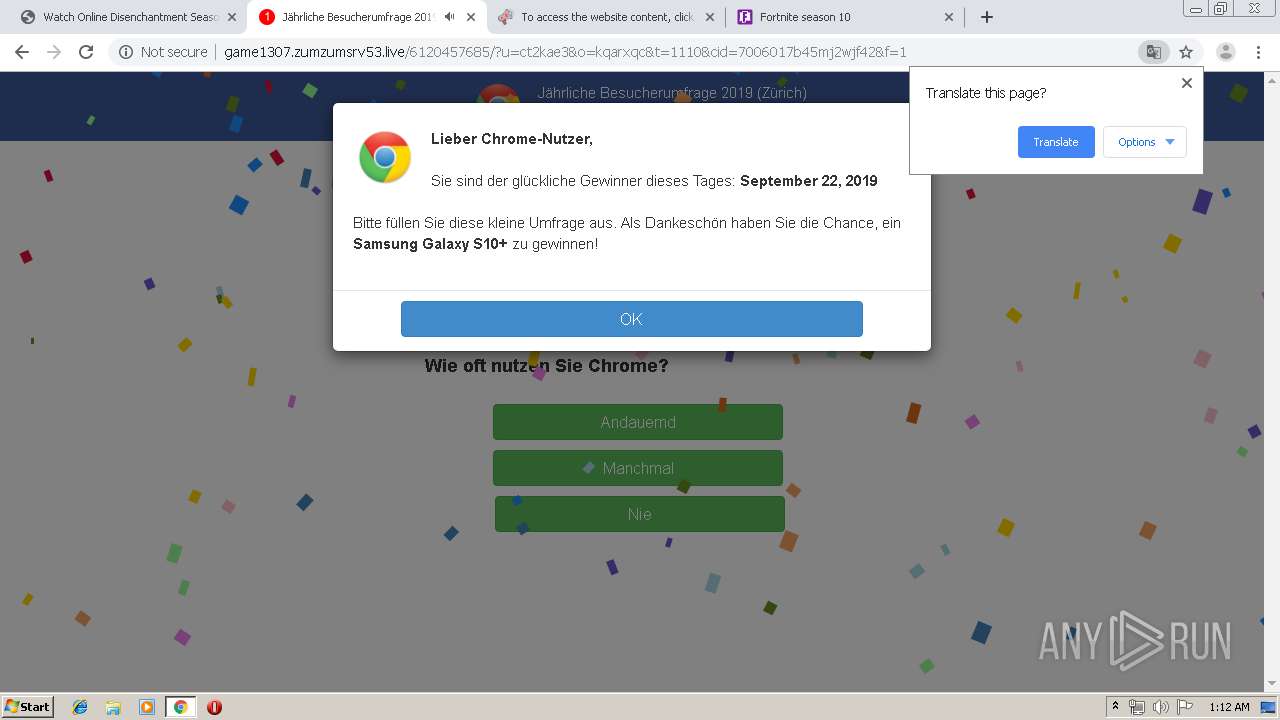Confirm the dialog with OK button
Viewport: 1280px width, 720px height.
tap(631, 319)
